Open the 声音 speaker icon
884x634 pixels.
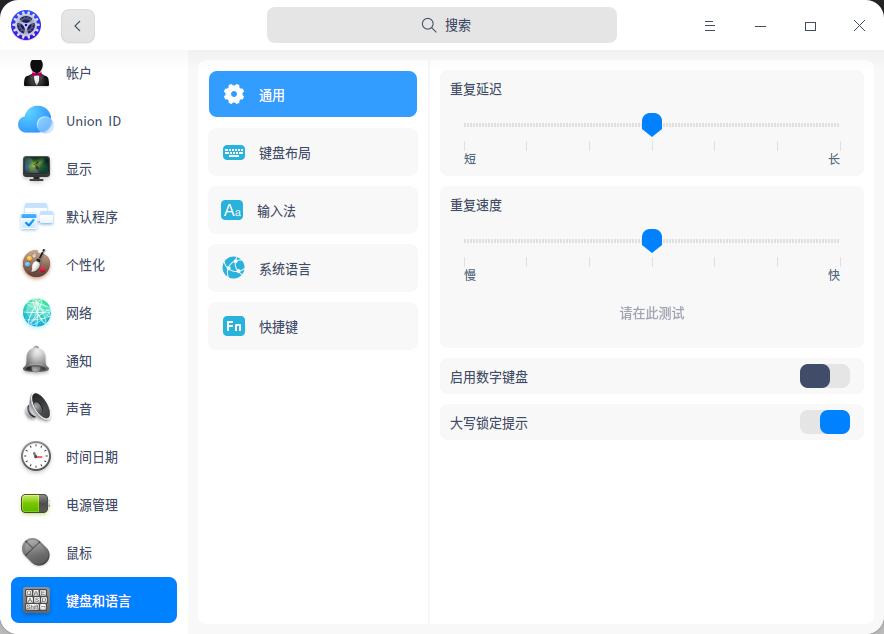tap(37, 409)
